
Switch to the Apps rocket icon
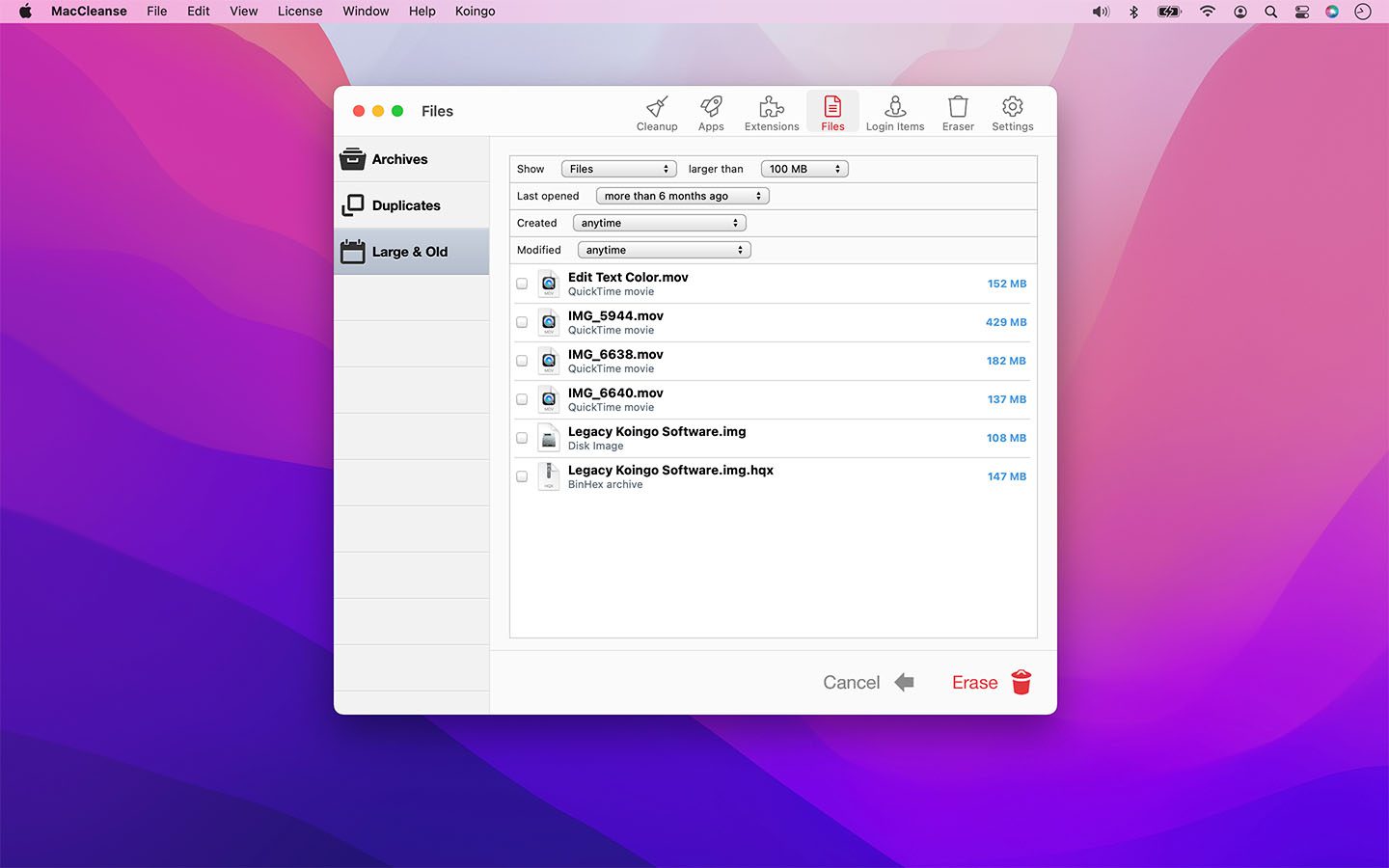[711, 113]
